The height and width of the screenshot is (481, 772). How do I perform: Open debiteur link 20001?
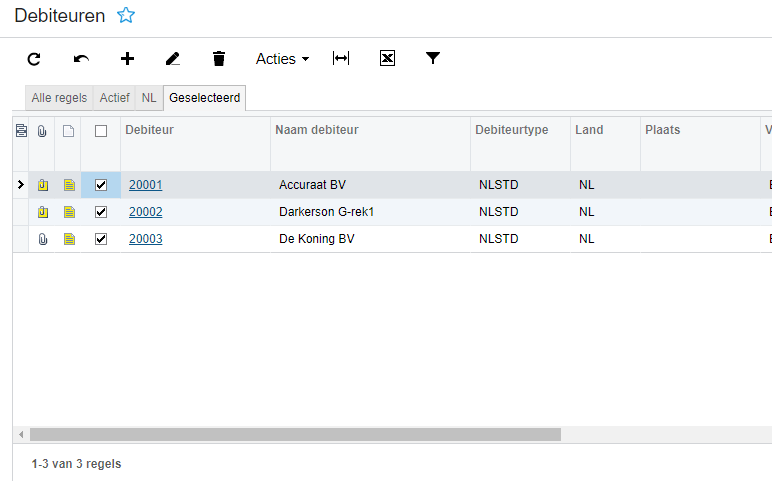145,185
